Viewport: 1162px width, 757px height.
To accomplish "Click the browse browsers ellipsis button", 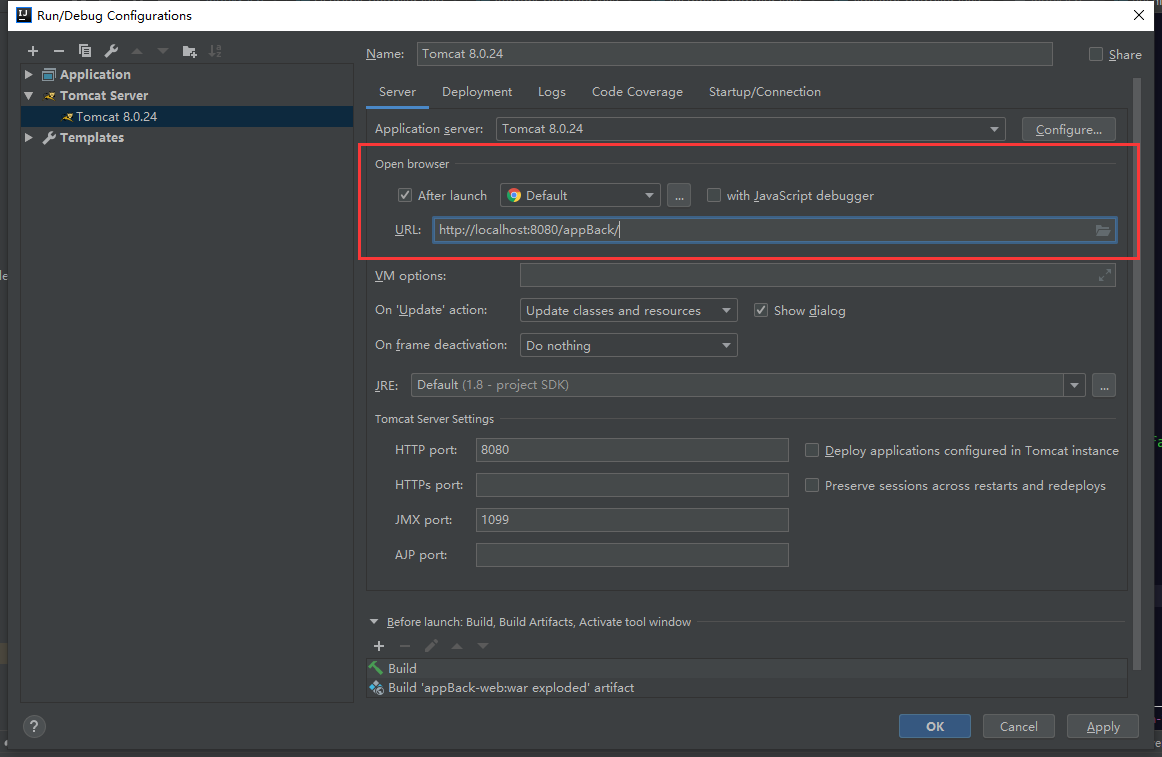I will tap(679, 196).
